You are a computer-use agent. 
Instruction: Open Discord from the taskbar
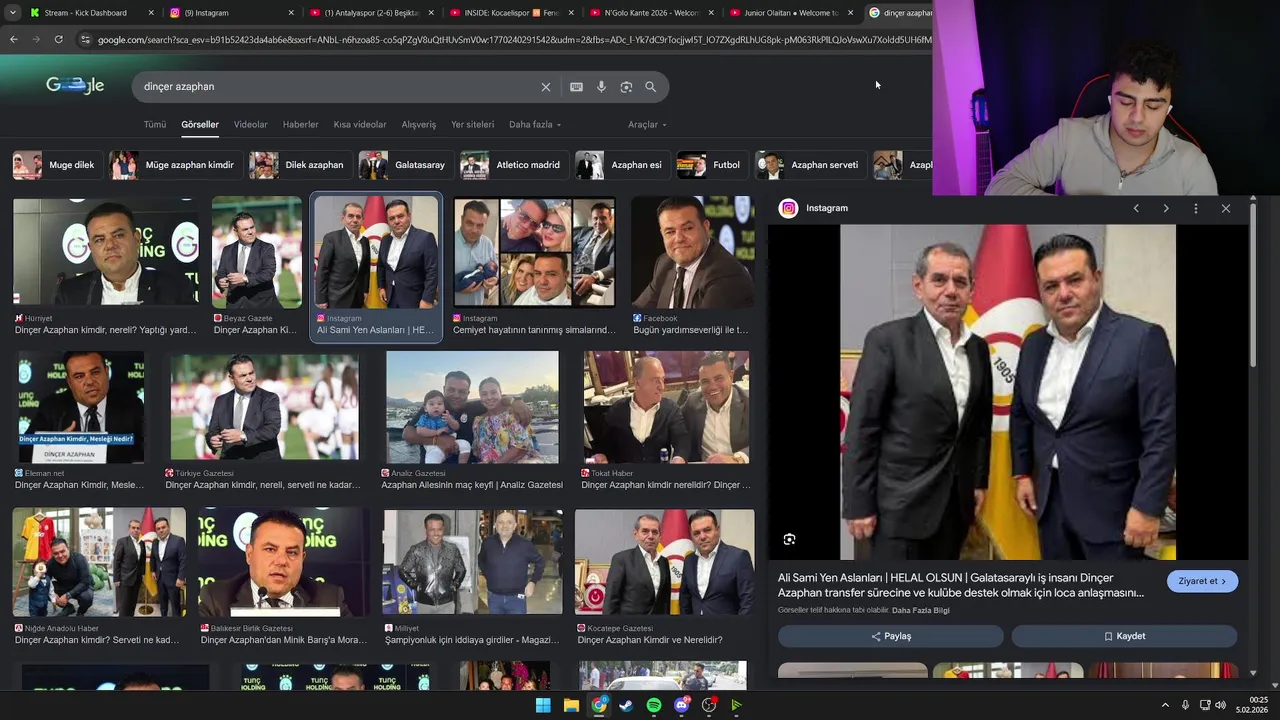(x=682, y=705)
